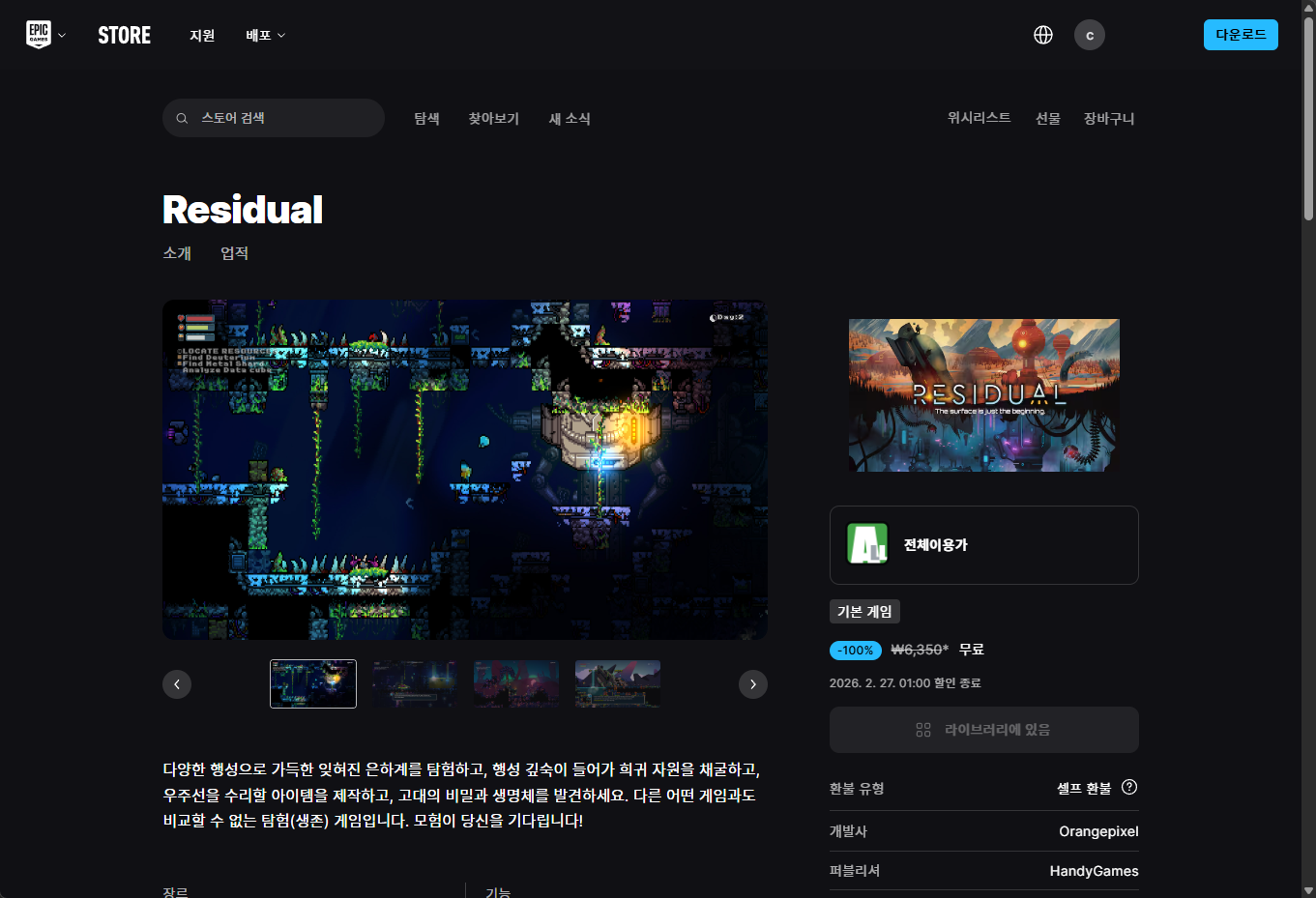Click the page vertical scrollbar thumb
This screenshot has width=1316, height=898.
(1308, 118)
